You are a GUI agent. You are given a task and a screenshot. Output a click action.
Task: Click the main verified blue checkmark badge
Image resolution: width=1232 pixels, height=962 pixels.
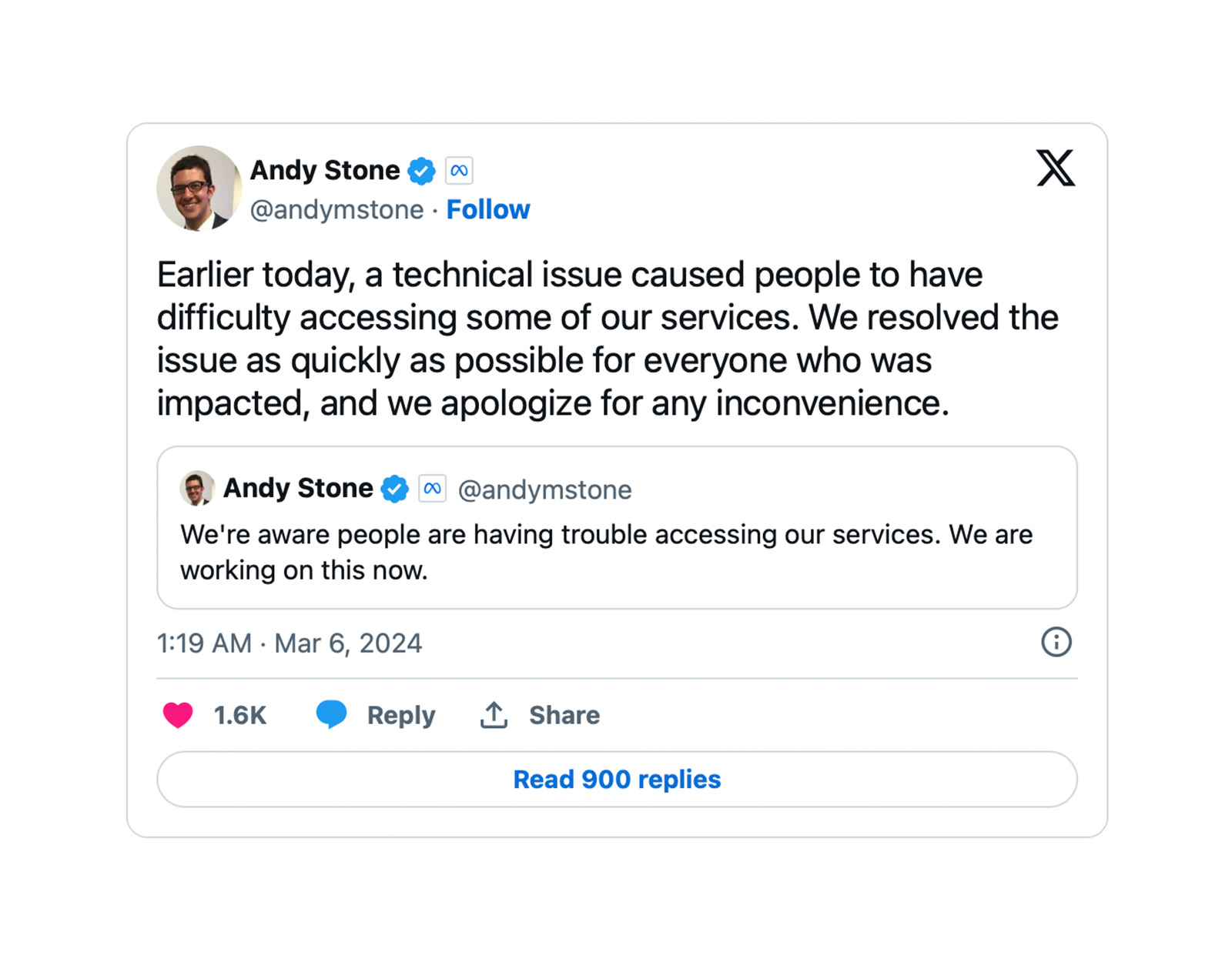421,171
